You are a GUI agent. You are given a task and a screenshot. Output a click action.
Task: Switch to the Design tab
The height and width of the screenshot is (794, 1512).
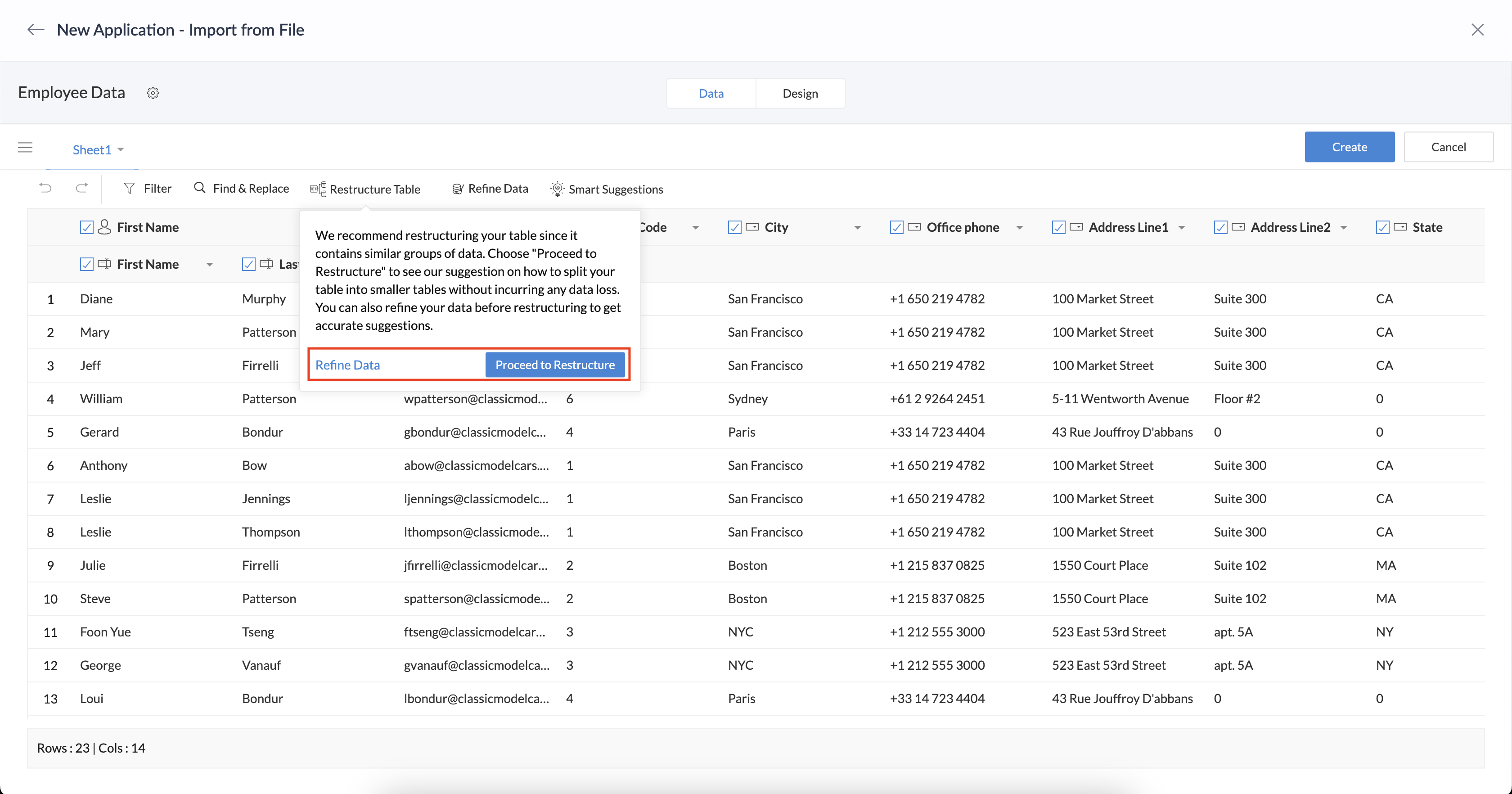coord(800,93)
